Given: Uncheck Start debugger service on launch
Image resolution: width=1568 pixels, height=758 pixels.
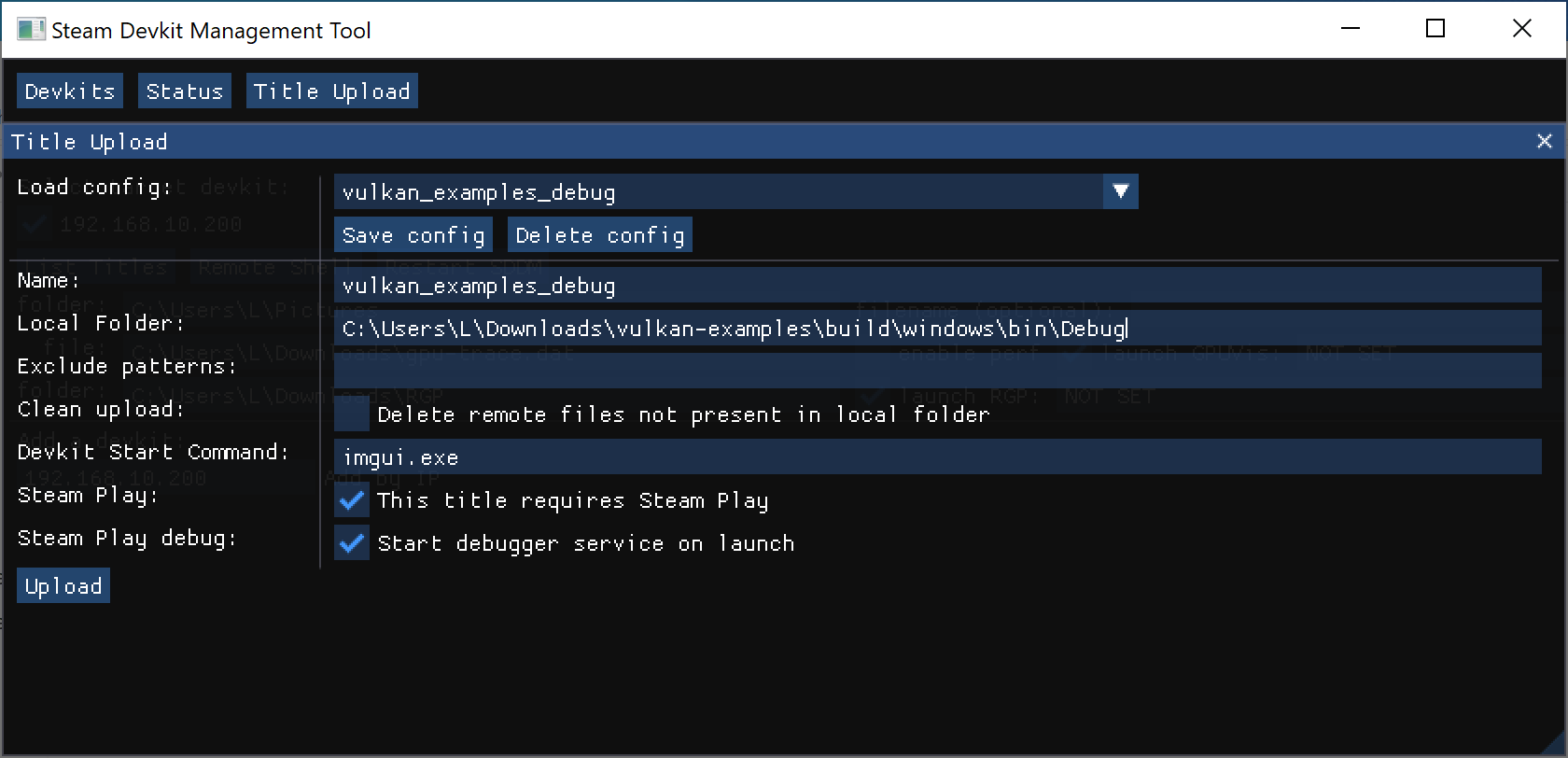Looking at the screenshot, I should coord(352,543).
